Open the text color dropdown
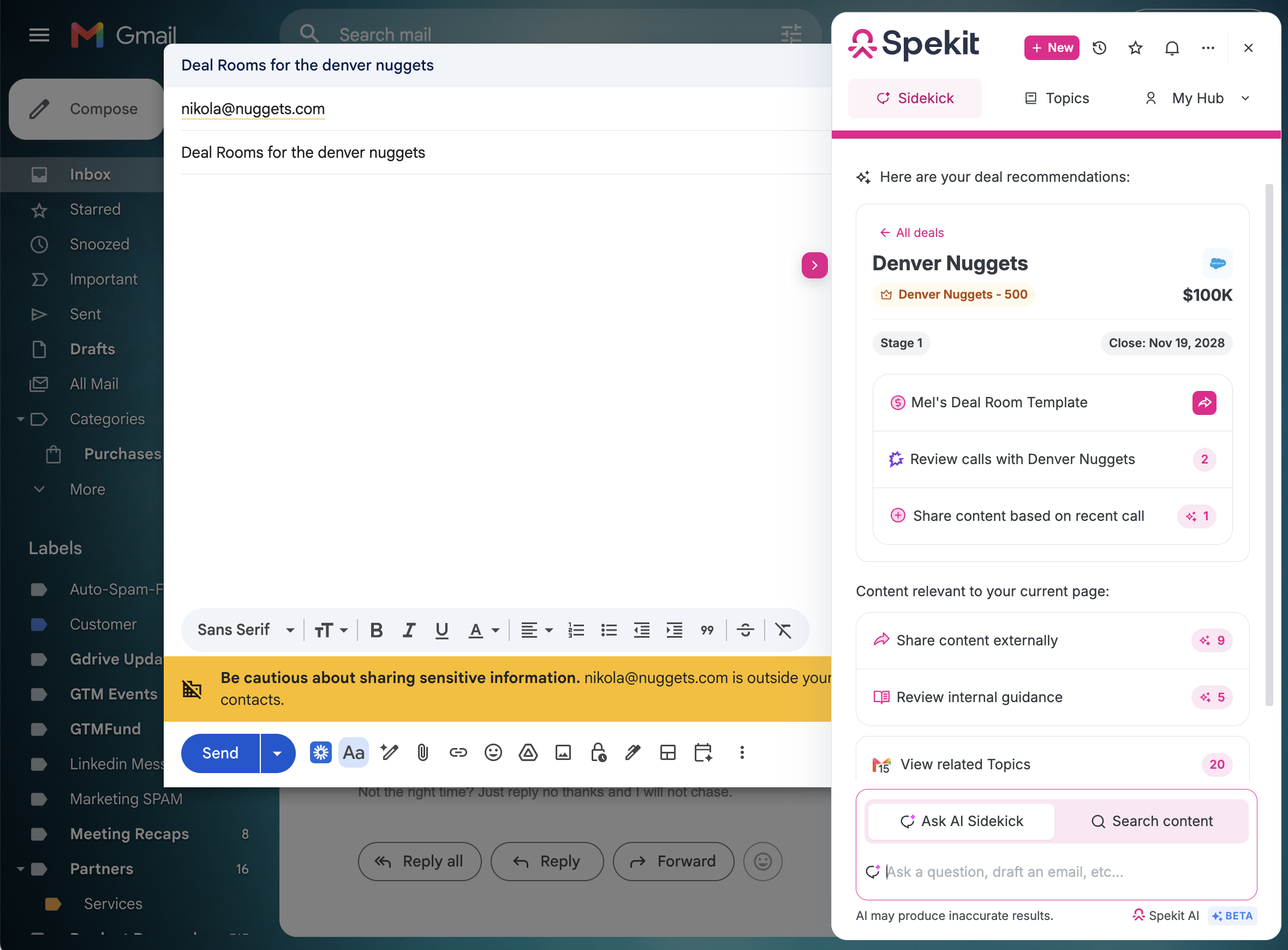Viewport: 1288px width, 950px height. (484, 630)
